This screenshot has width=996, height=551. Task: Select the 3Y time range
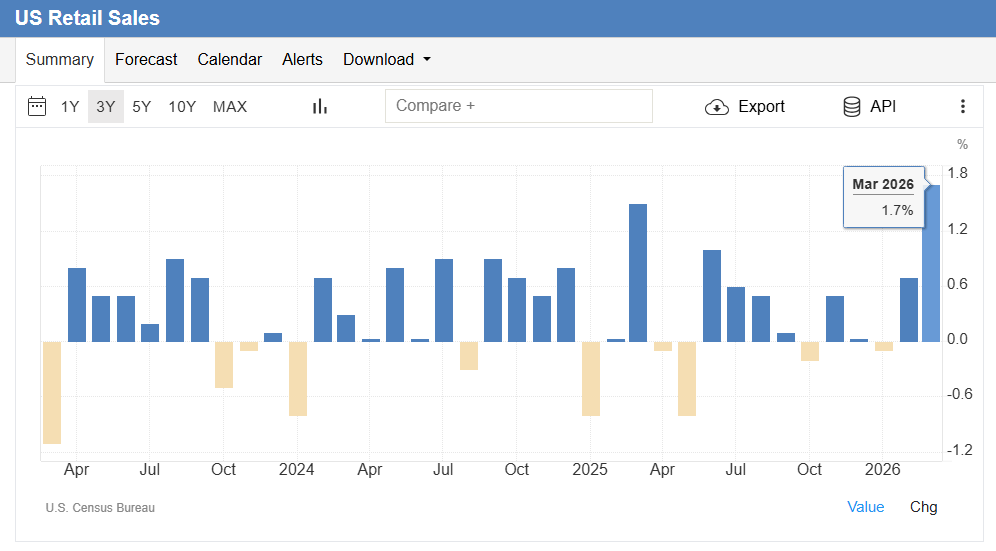coord(105,107)
